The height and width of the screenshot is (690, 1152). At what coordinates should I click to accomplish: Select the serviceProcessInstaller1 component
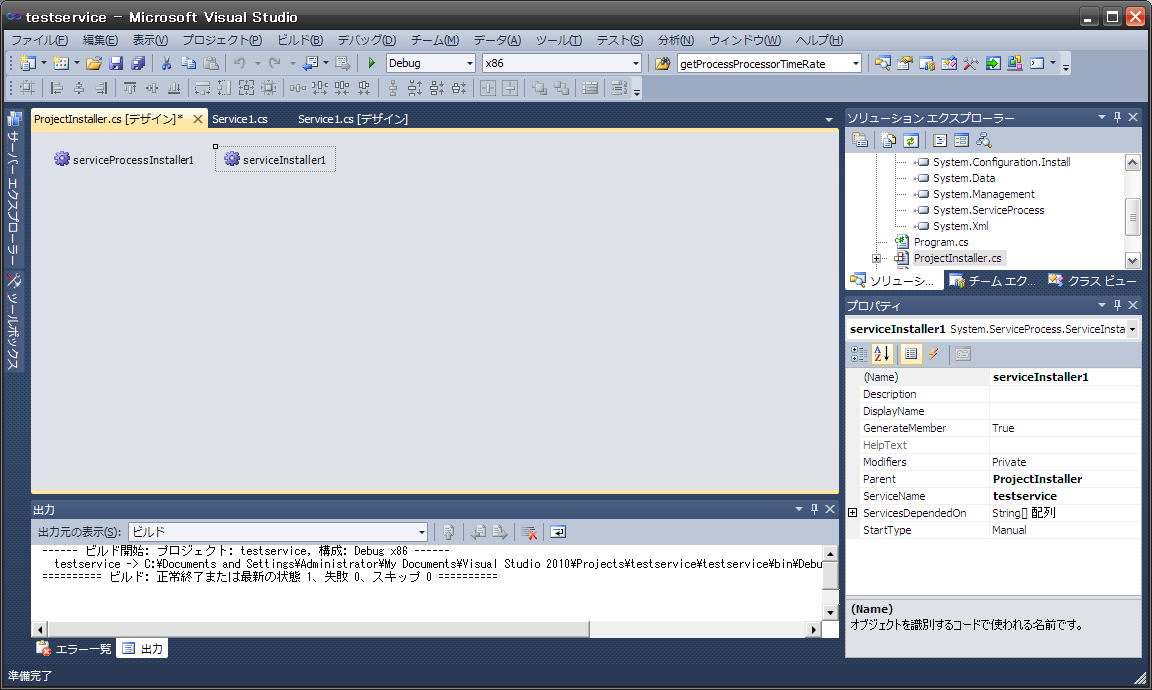pyautogui.click(x=124, y=159)
